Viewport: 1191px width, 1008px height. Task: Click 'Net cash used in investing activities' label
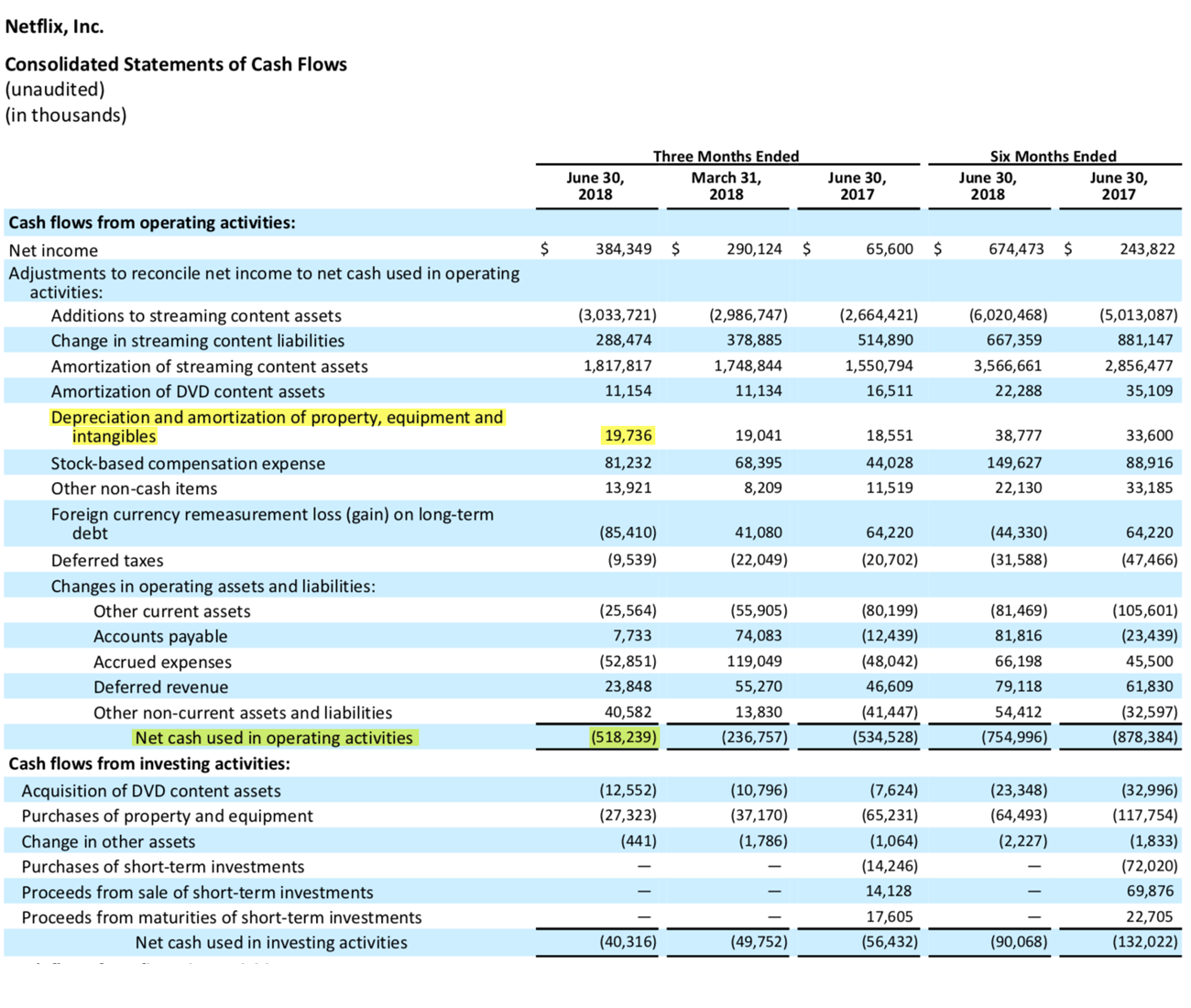click(271, 942)
